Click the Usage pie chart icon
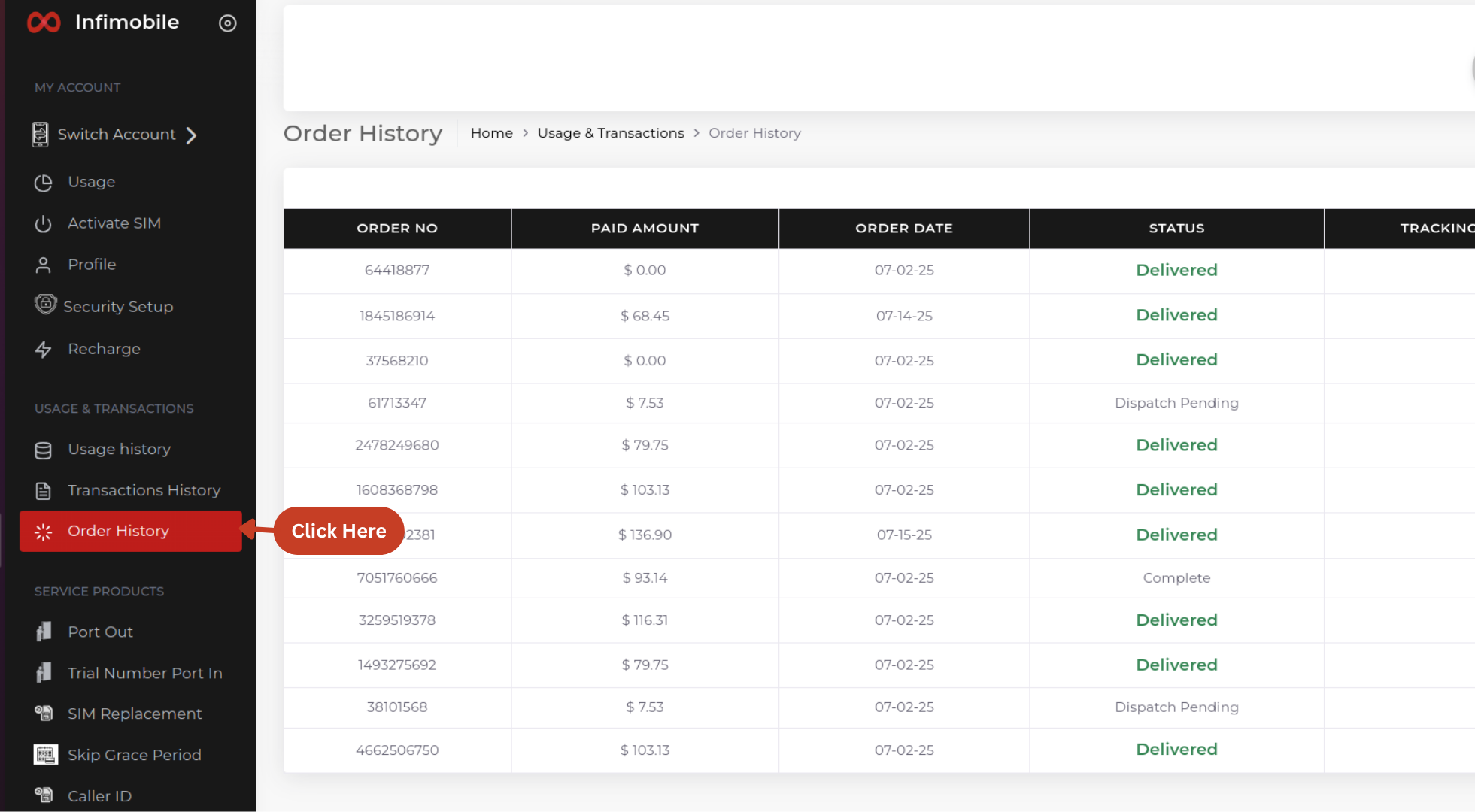This screenshot has width=1475, height=812. (x=44, y=183)
